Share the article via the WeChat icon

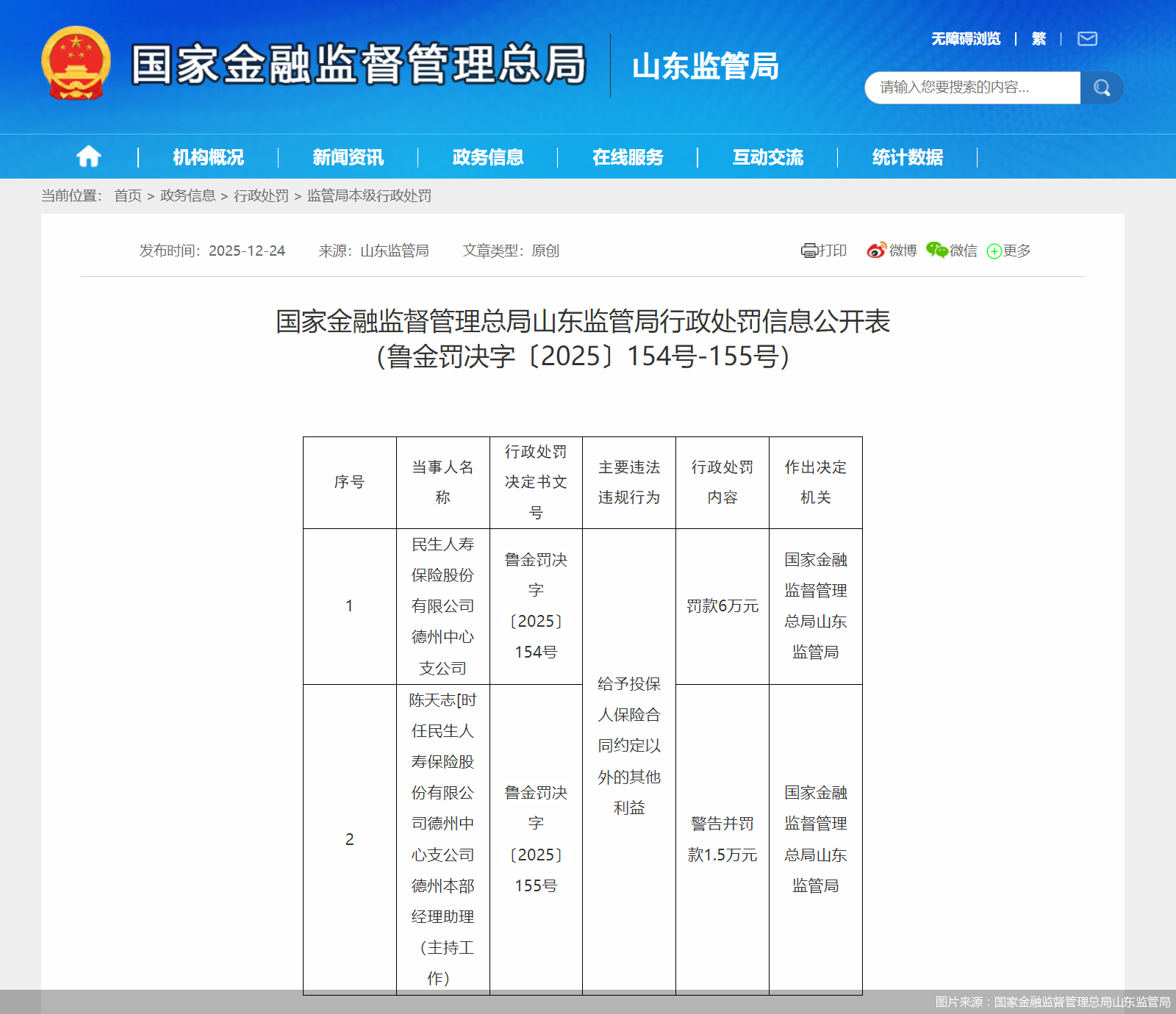click(935, 250)
